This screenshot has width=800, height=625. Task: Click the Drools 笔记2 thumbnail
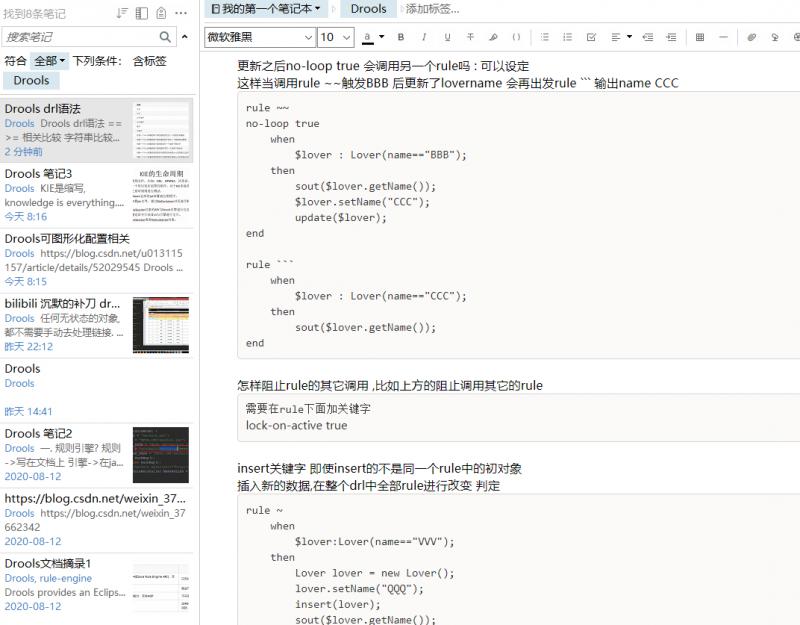tap(161, 455)
